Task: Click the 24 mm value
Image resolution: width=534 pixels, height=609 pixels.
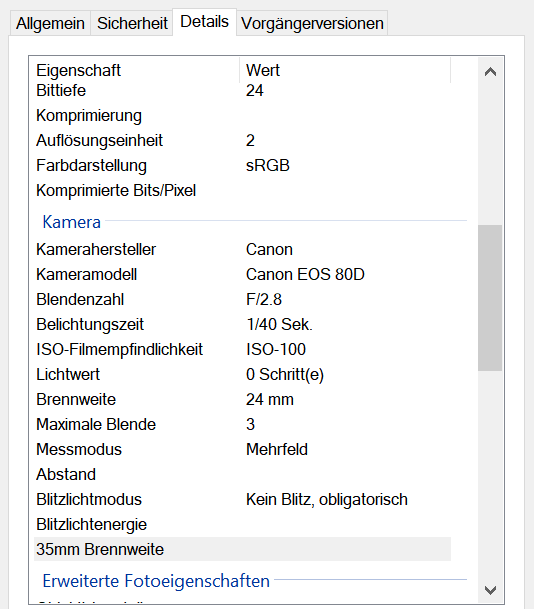Action: (x=270, y=399)
